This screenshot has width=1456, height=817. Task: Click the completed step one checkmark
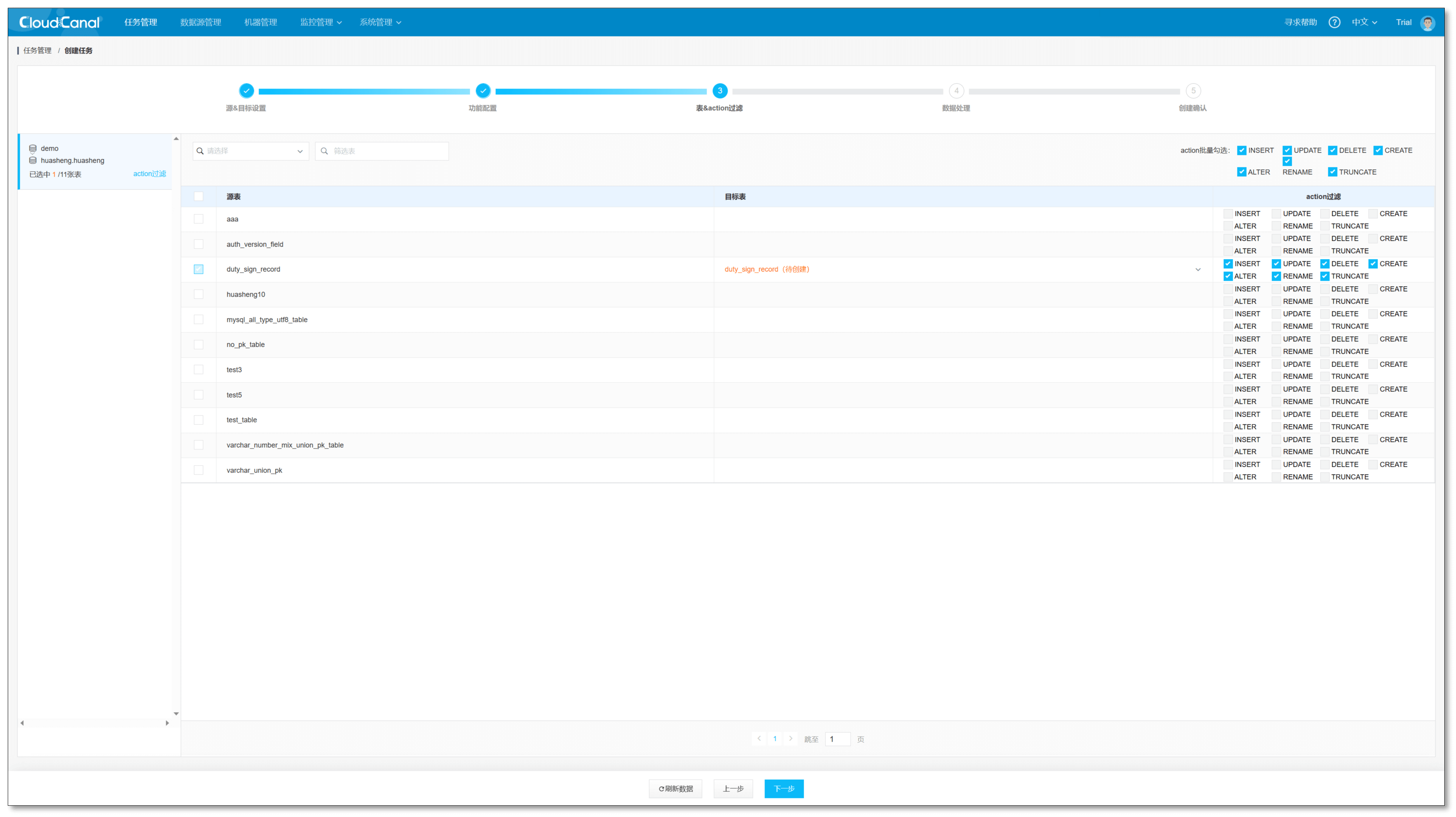coord(247,90)
